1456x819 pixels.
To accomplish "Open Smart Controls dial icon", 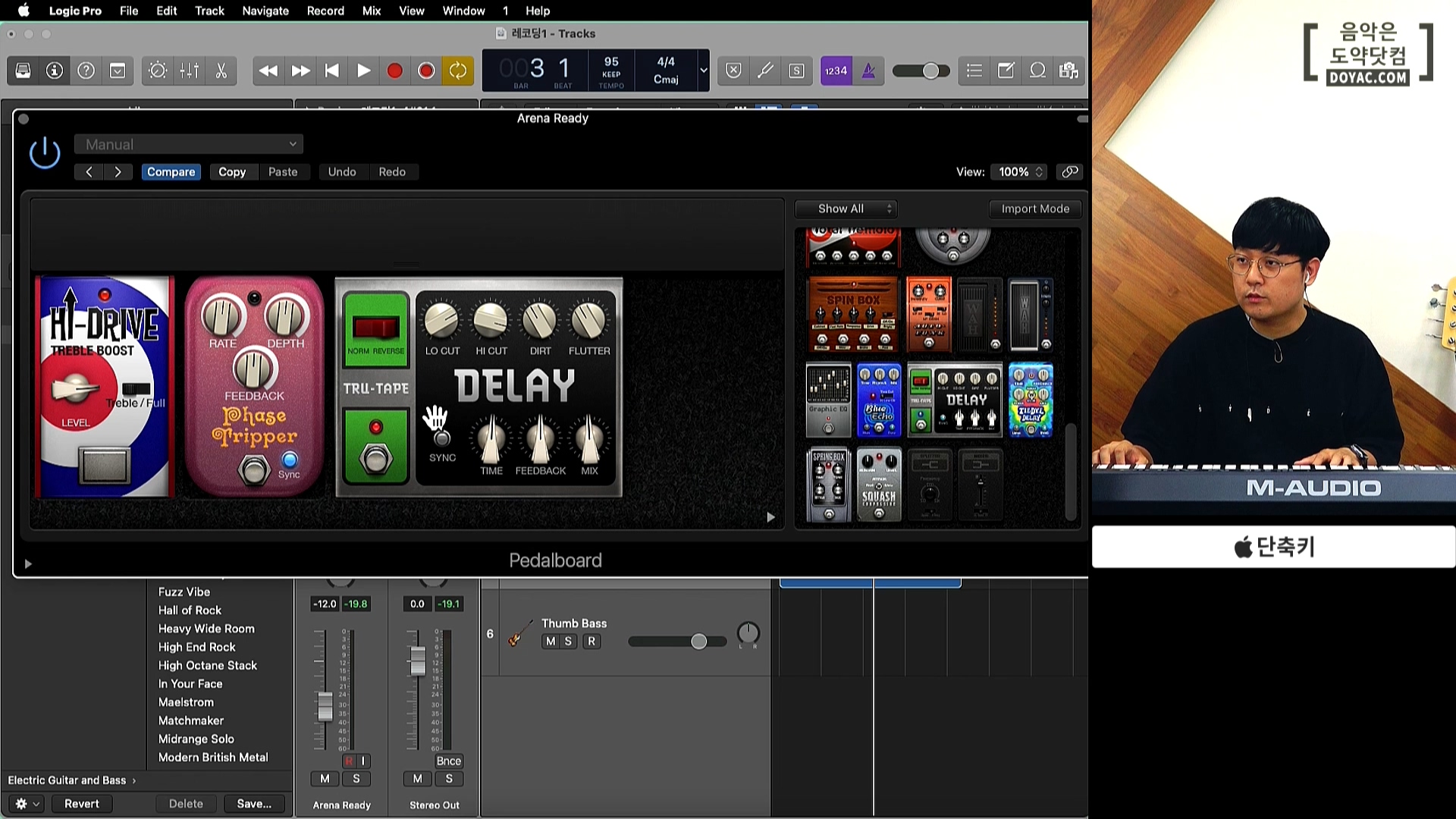I will (x=158, y=71).
